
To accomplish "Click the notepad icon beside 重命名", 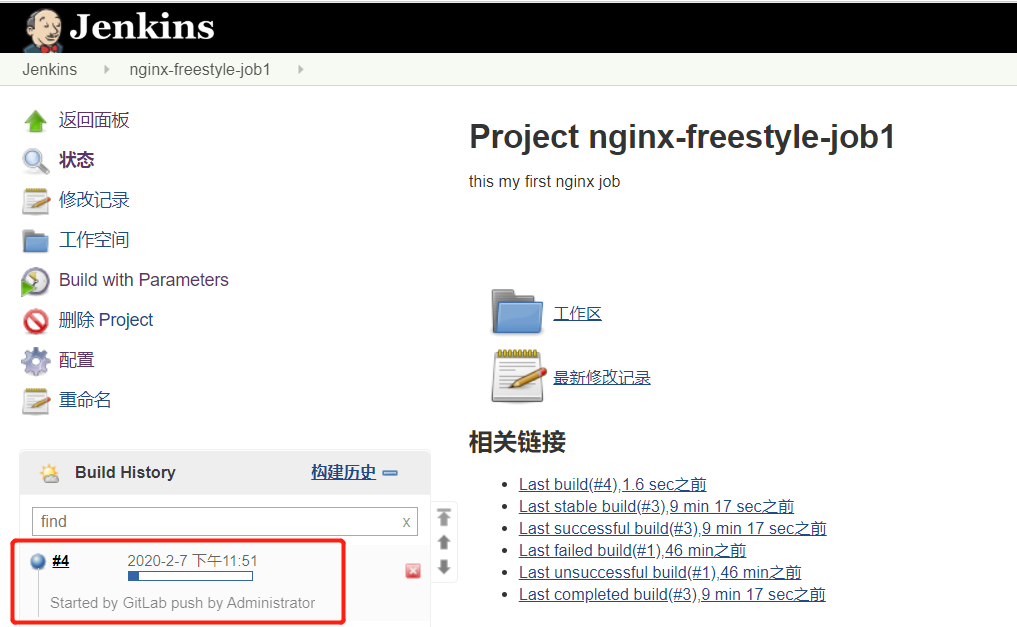I will point(36,401).
